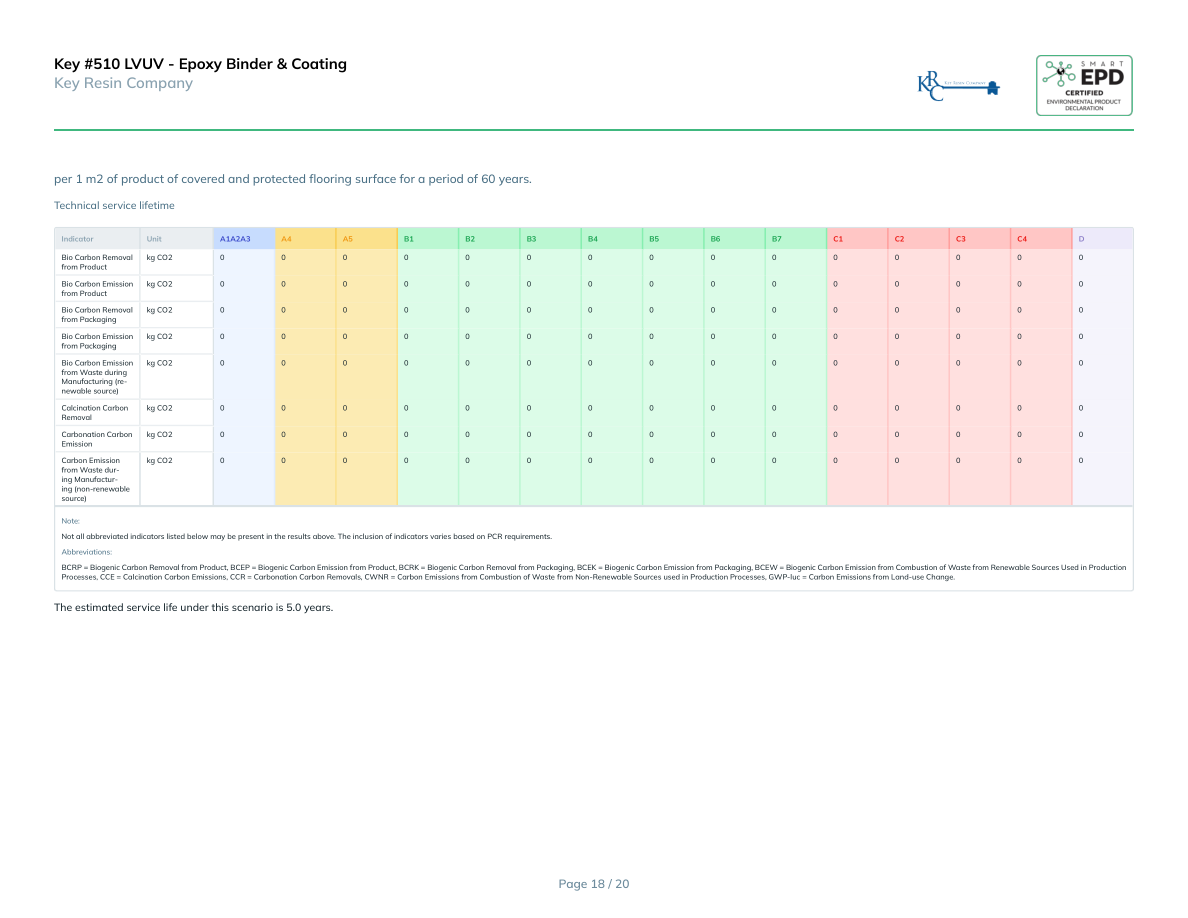Click the Abbreviations heading in the notes
This screenshot has height=918, width=1188.
point(86,552)
